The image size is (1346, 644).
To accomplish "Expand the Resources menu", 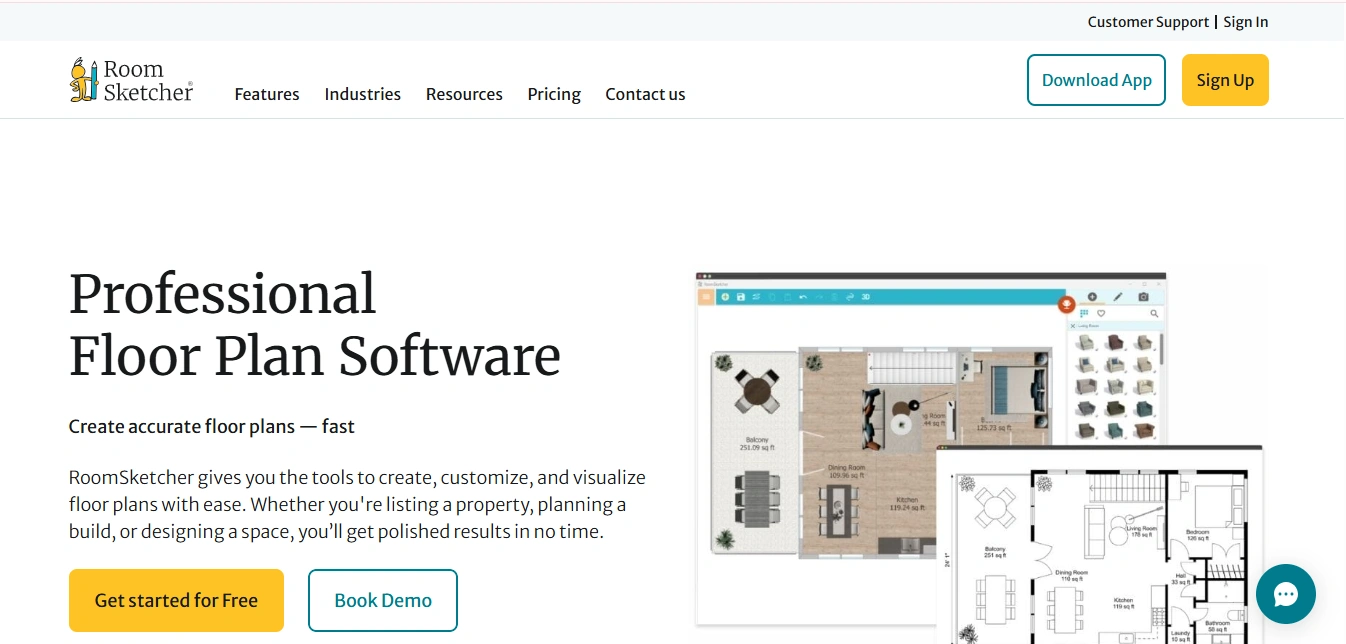I will click(x=464, y=94).
